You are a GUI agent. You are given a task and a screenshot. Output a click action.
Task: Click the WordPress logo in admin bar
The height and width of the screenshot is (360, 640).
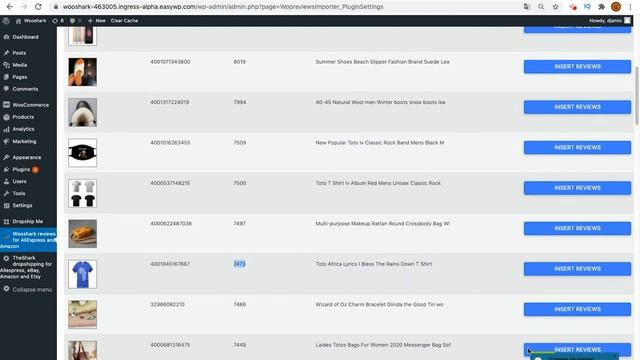pos(6,20)
